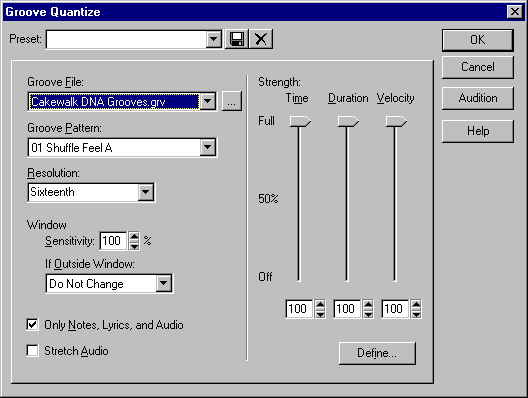Delete the preset with the X icon
The height and width of the screenshot is (398, 528).
pos(261,39)
